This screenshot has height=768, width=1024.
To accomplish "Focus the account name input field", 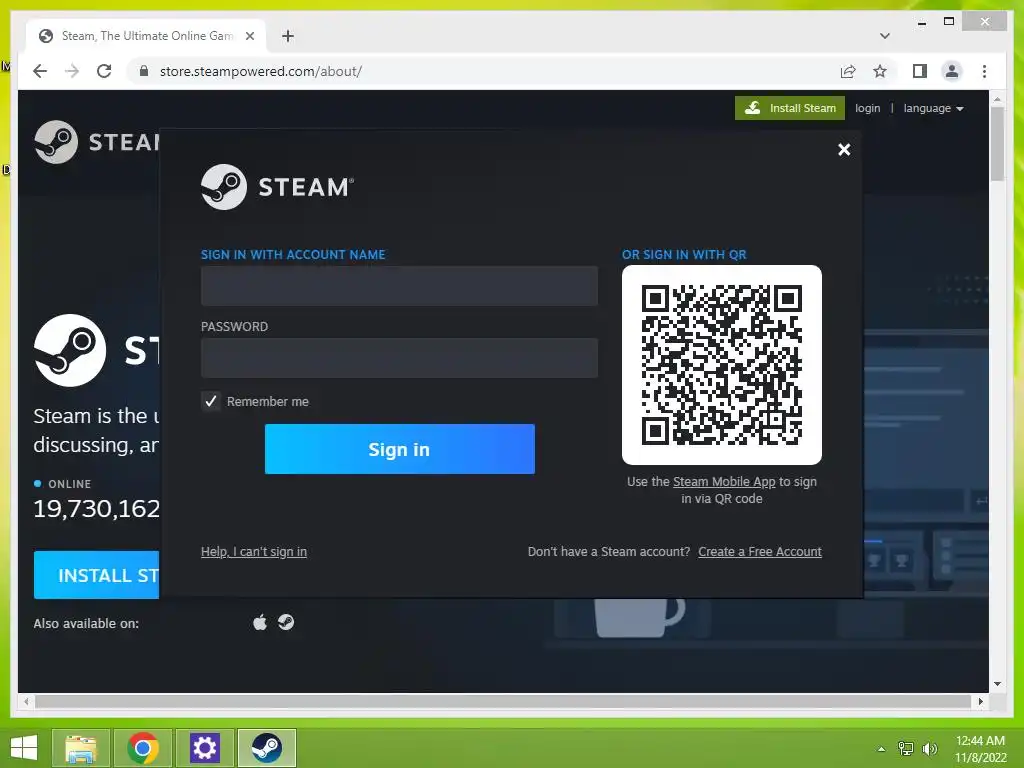I will [399, 285].
